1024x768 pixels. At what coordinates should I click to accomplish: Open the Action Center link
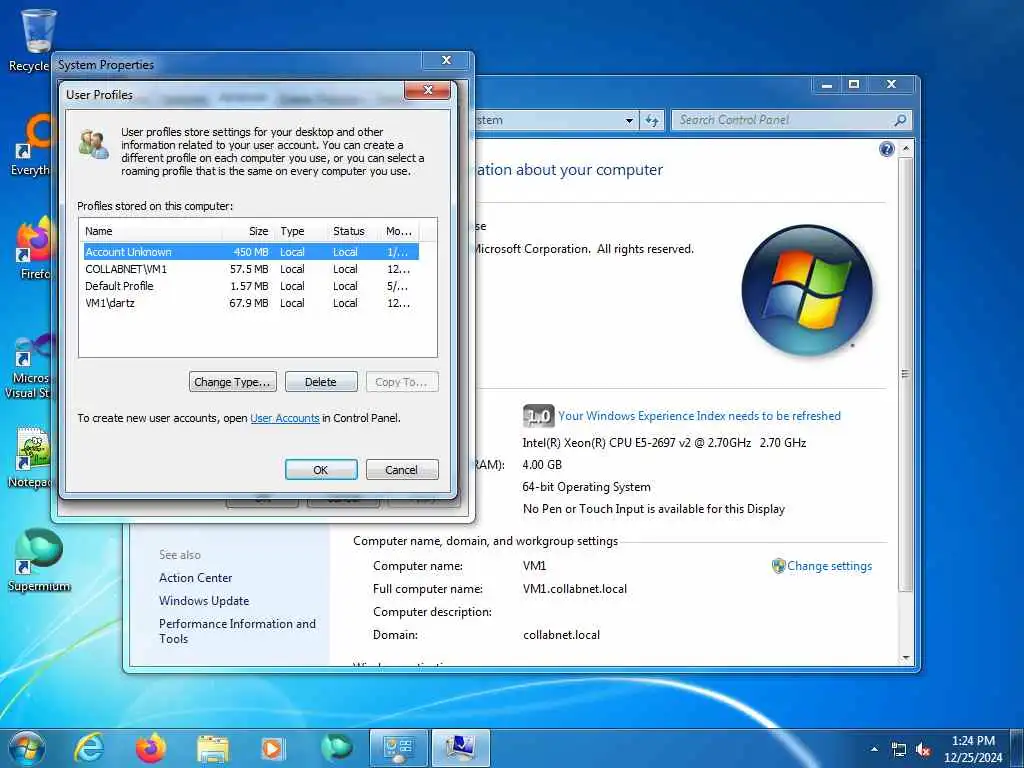point(195,578)
